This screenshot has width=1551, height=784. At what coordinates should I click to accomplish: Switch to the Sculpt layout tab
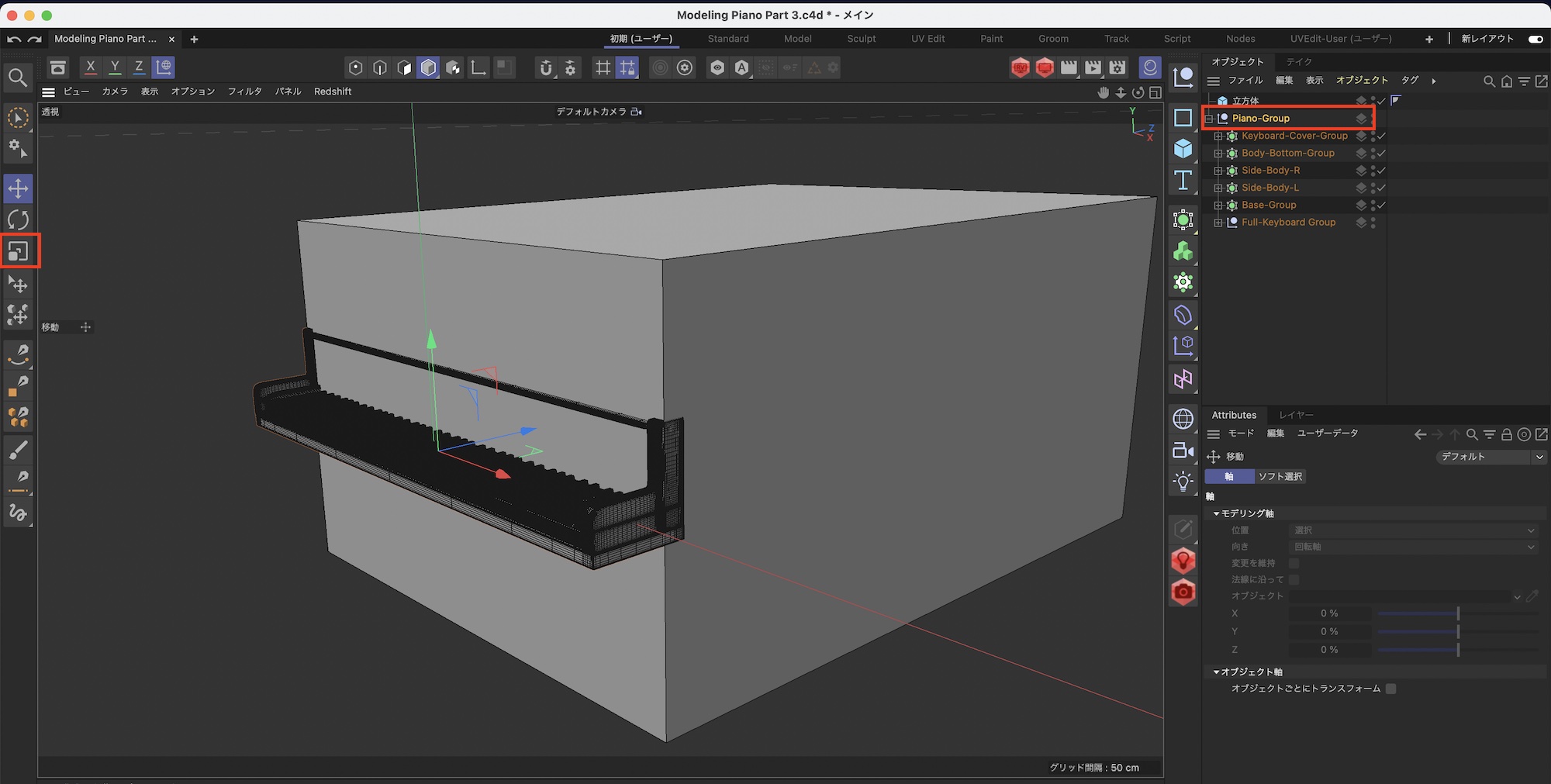pos(861,39)
